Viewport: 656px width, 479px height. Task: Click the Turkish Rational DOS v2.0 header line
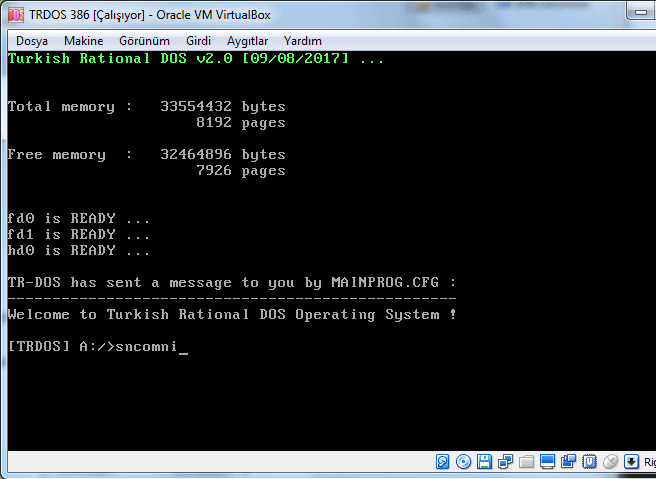click(x=196, y=58)
